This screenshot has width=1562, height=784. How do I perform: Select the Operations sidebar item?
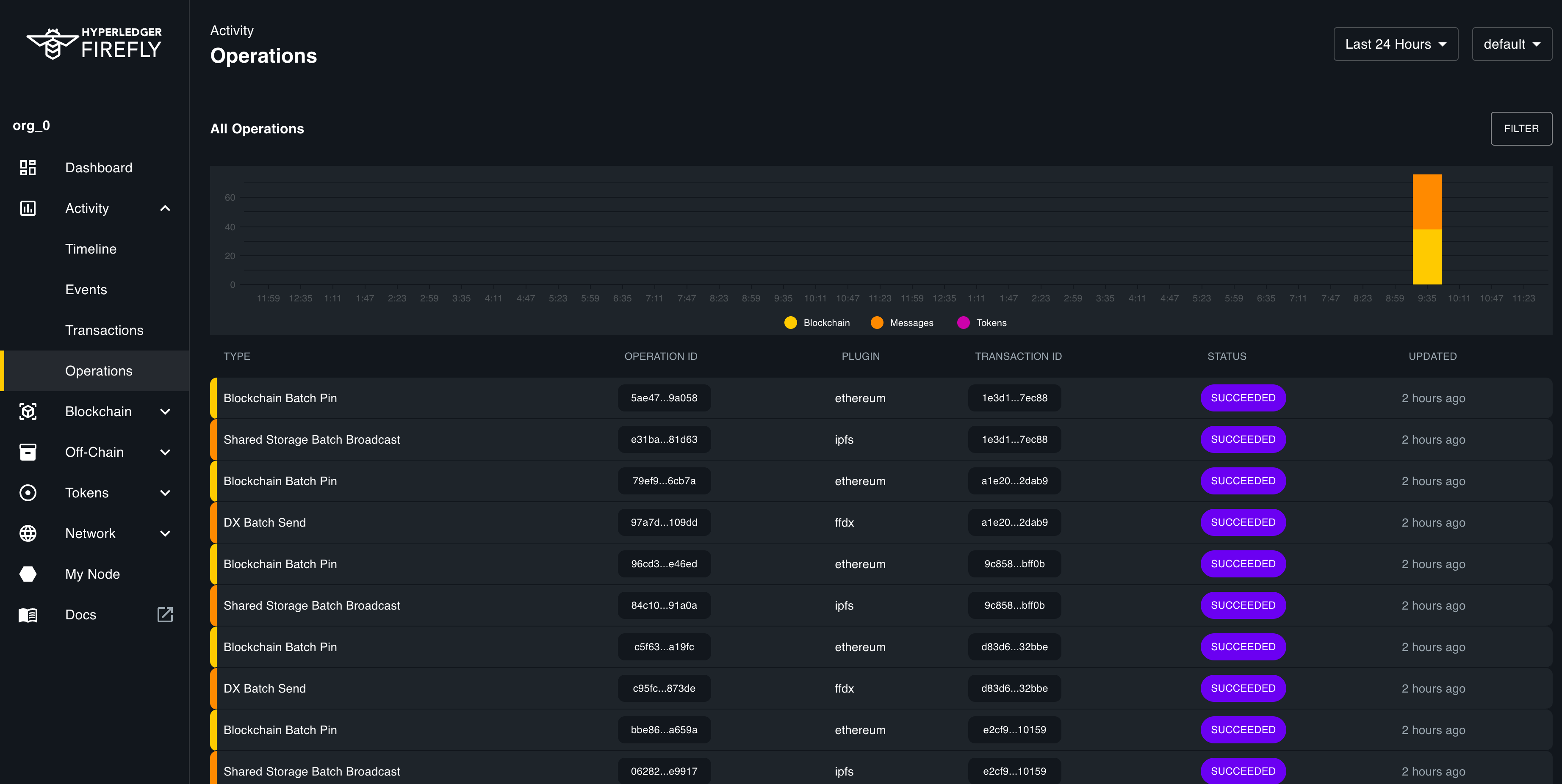94,371
